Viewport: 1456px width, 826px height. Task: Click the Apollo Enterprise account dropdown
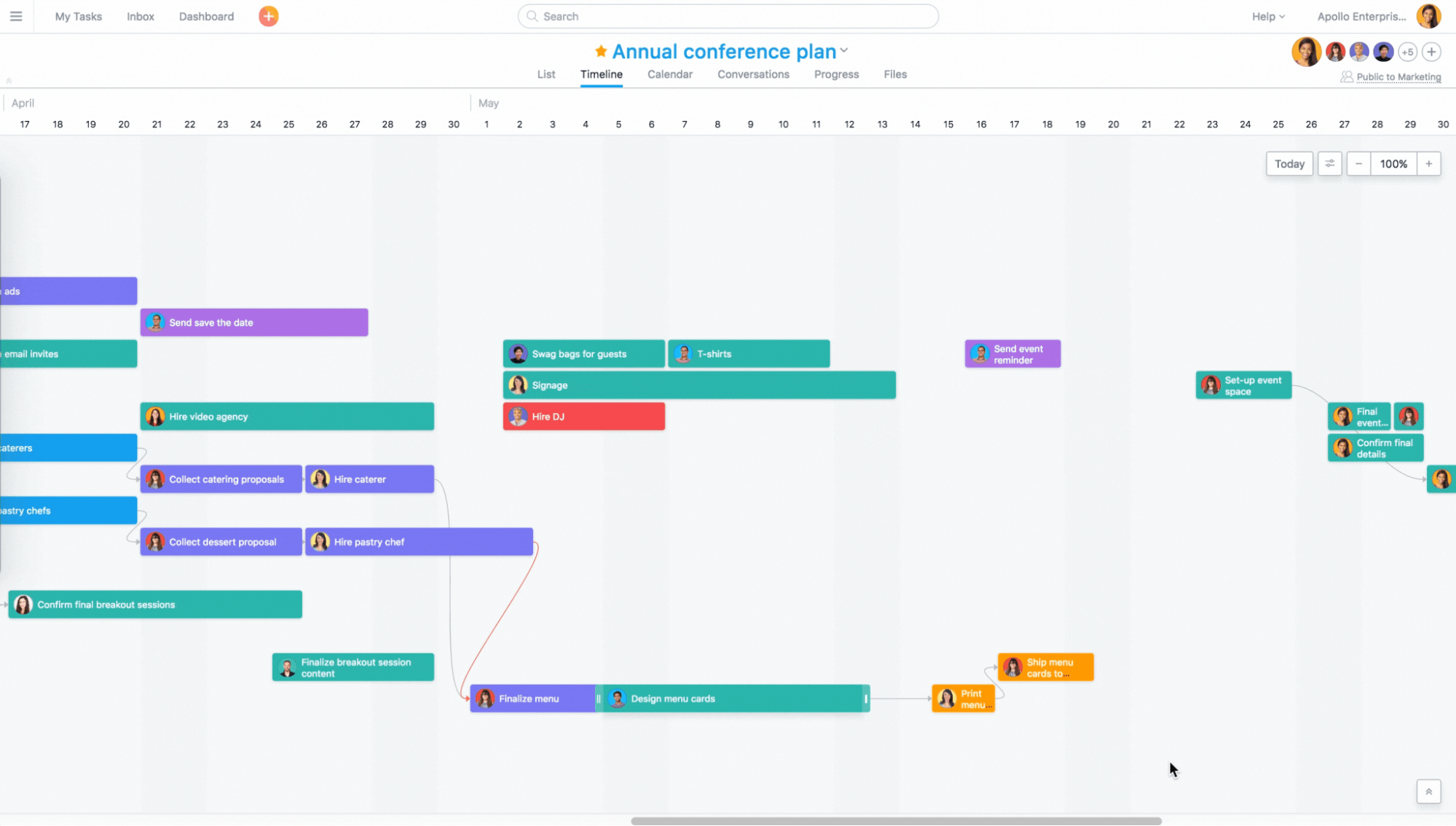pos(1361,16)
